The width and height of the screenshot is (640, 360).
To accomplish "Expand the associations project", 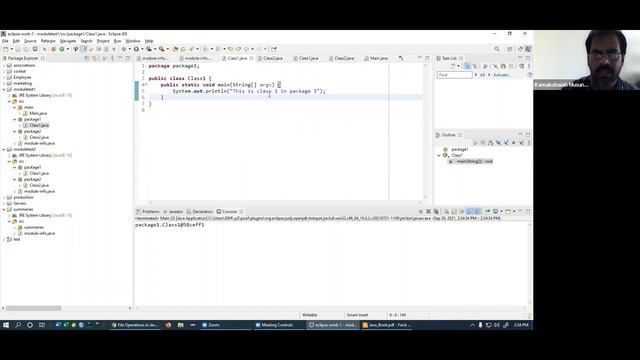I will tap(4, 65).
